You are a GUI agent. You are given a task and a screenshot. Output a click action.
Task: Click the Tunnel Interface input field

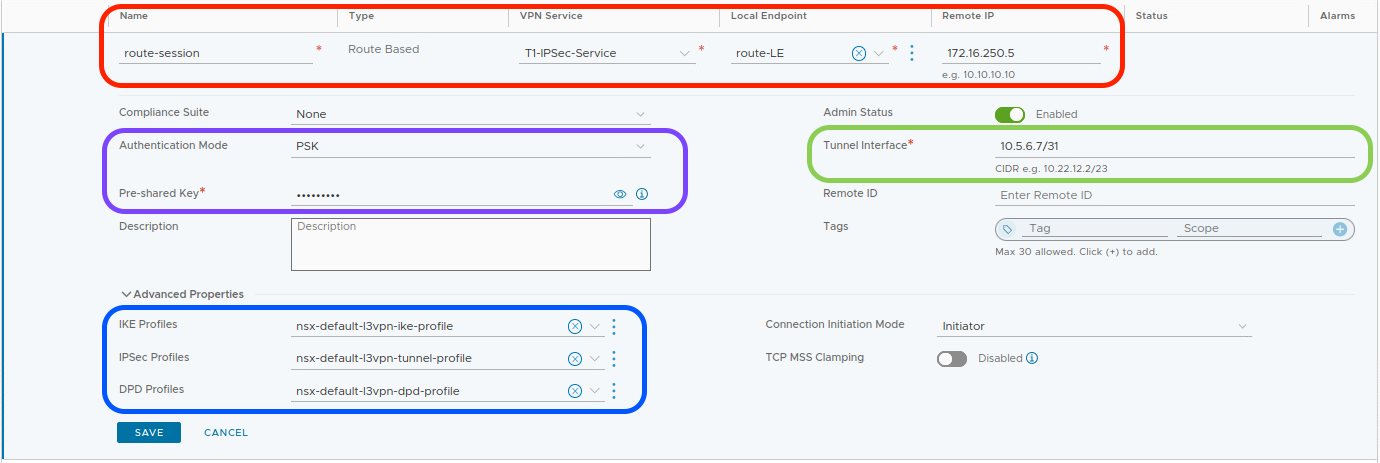(1174, 146)
